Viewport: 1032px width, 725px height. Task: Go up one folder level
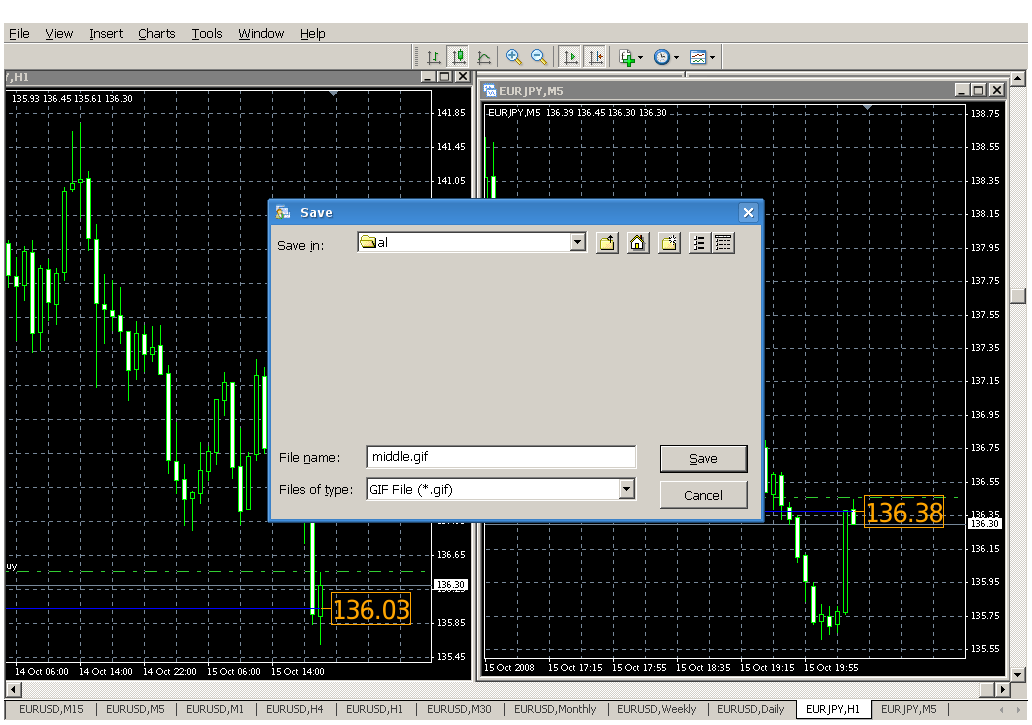coord(607,243)
